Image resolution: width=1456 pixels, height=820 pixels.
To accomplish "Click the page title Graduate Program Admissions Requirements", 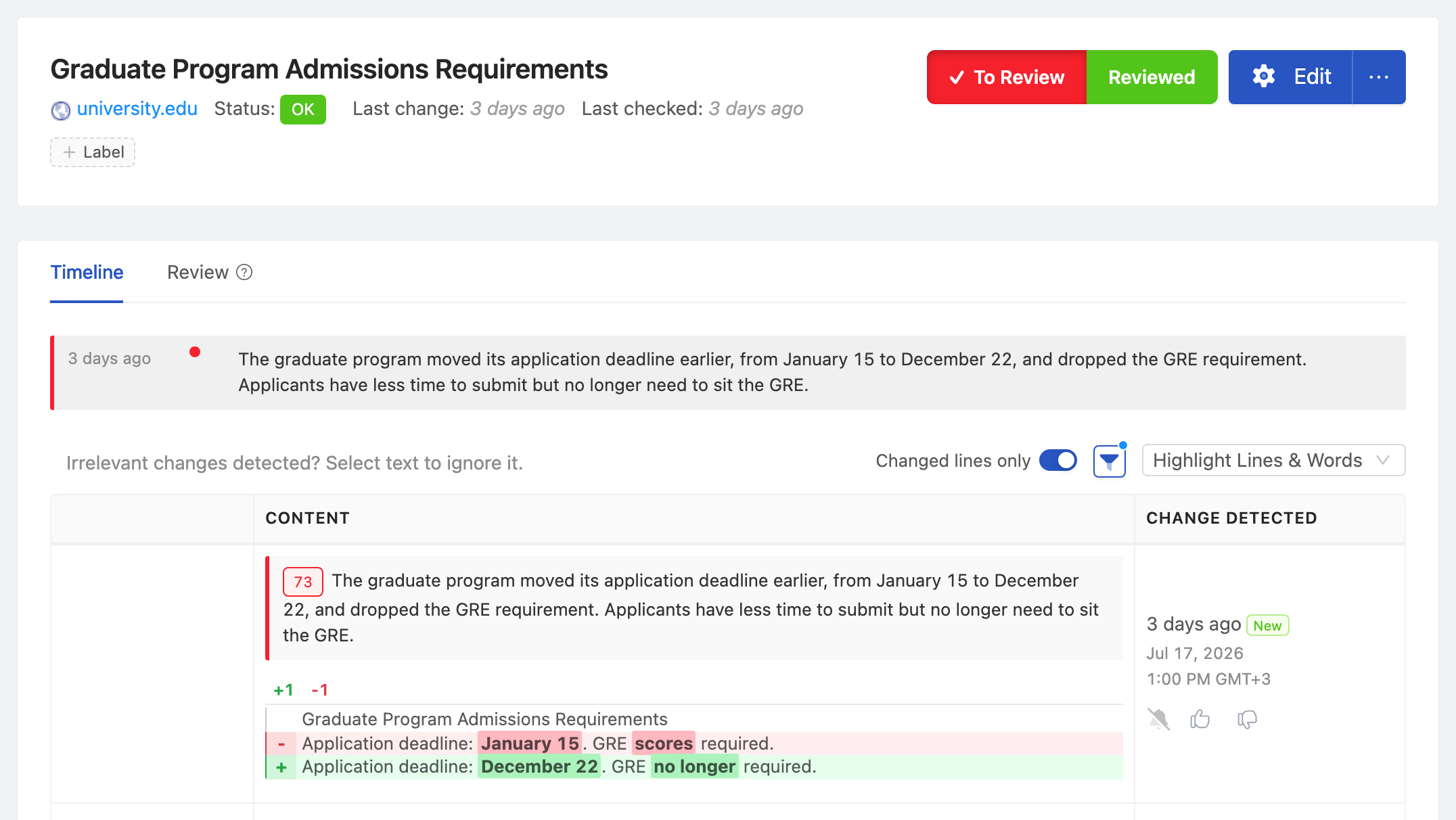I will click(329, 69).
